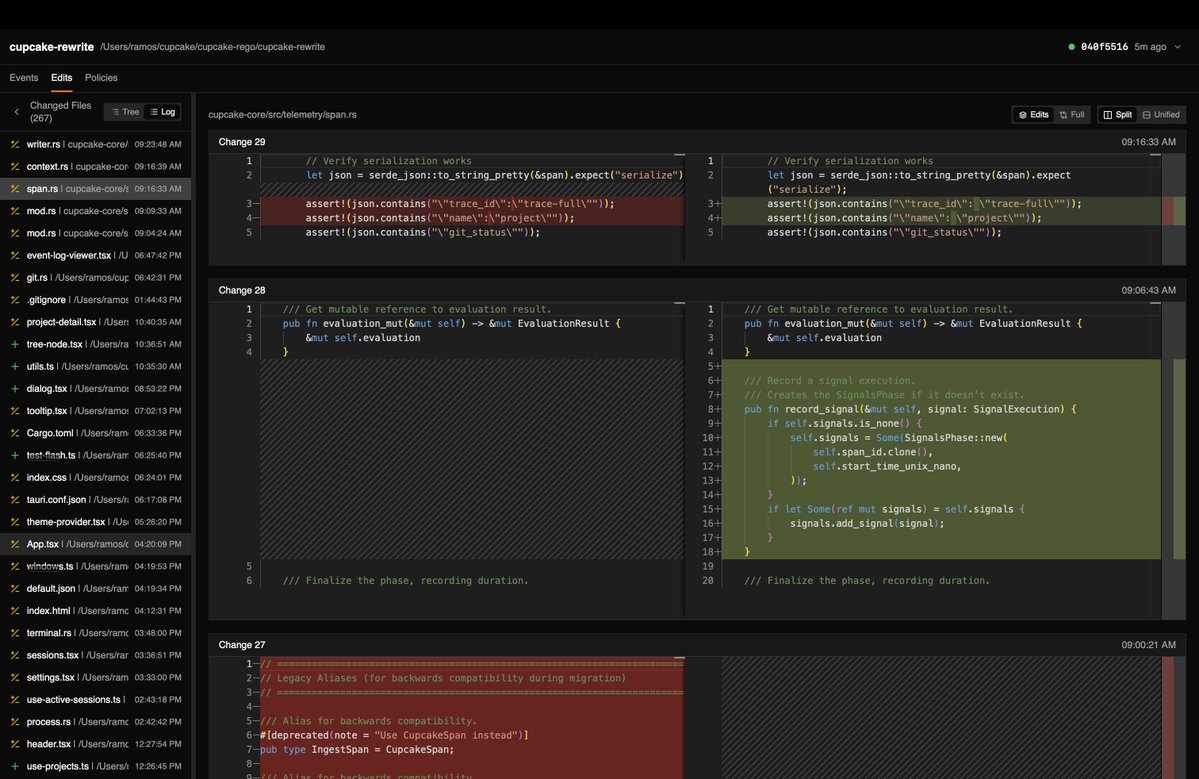
Task: Switch file list to Log view
Action: click(162, 112)
